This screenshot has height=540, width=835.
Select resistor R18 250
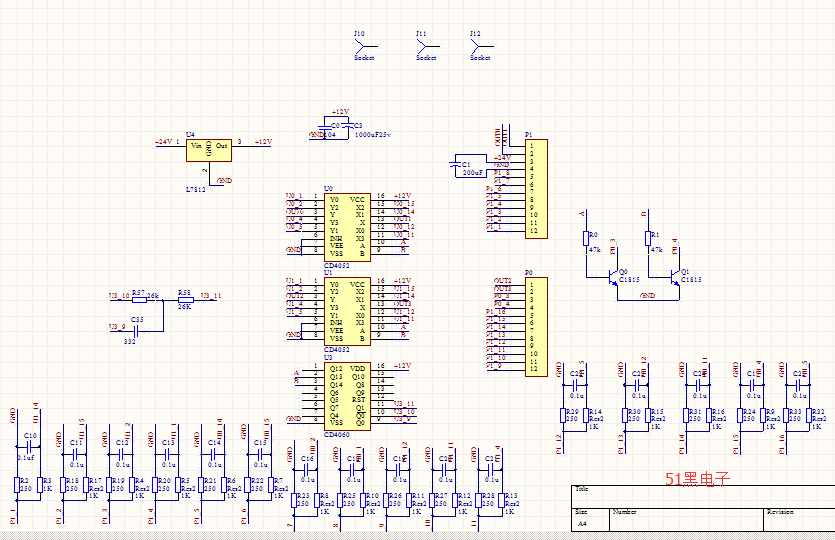(63, 485)
